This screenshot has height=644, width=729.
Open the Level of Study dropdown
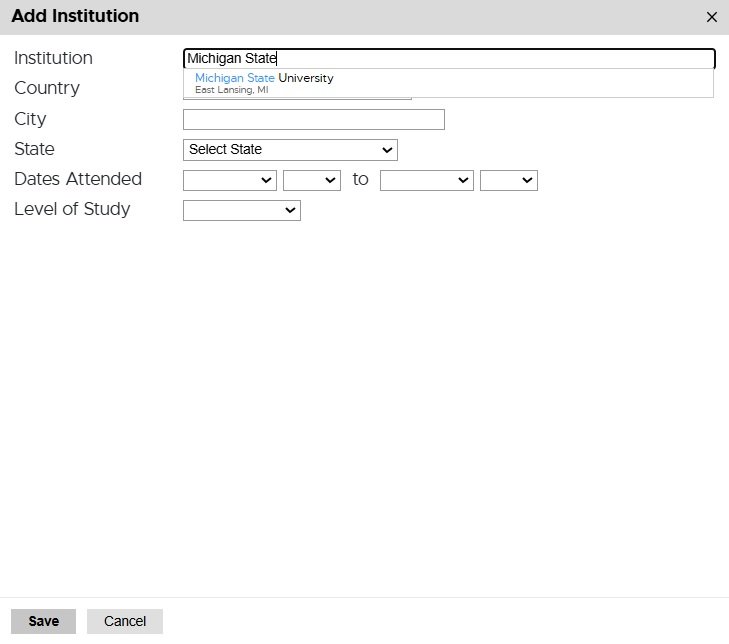(242, 211)
